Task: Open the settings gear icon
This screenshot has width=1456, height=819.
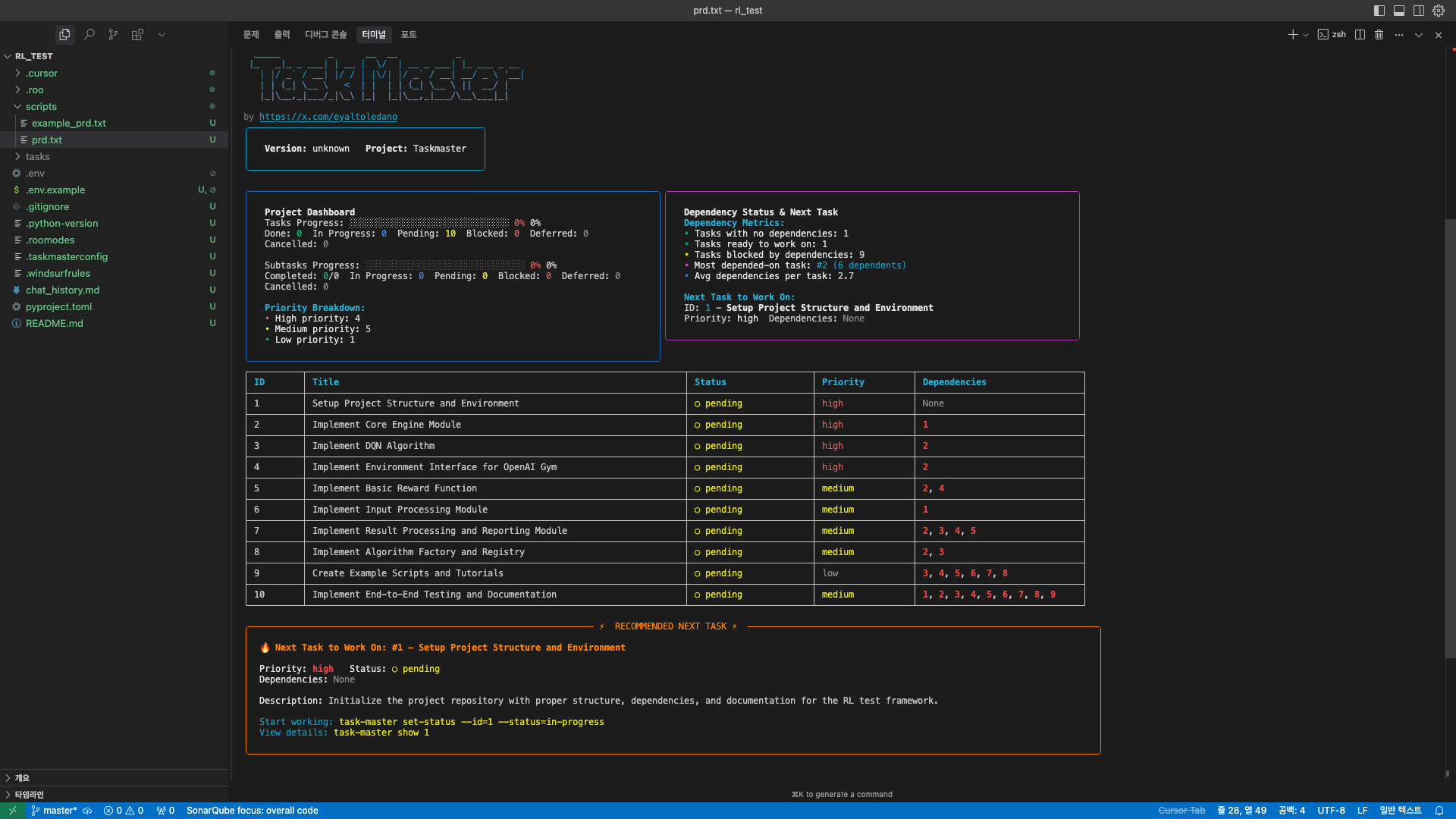Action: tap(1439, 11)
